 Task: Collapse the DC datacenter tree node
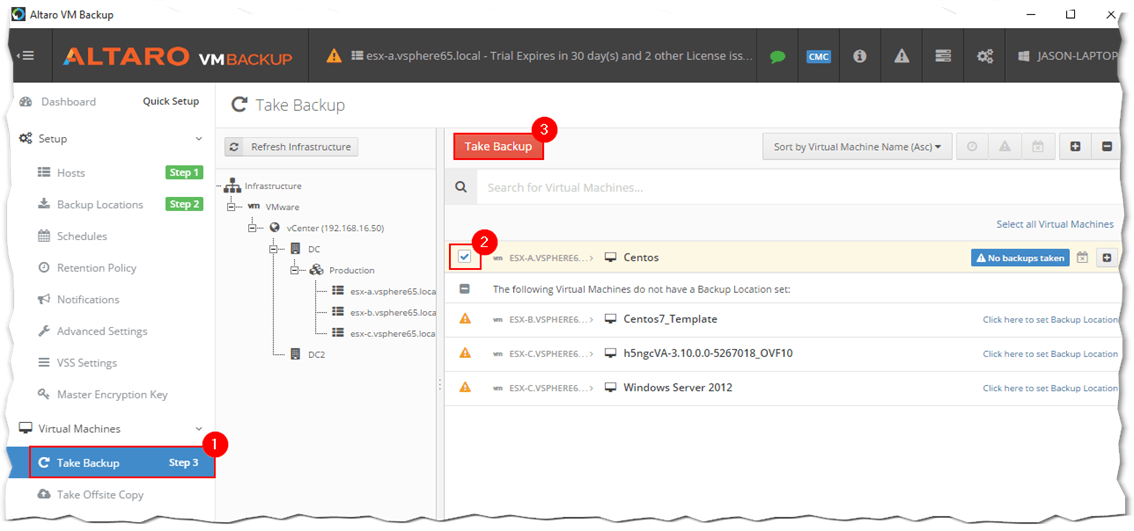pyautogui.click(x=274, y=249)
